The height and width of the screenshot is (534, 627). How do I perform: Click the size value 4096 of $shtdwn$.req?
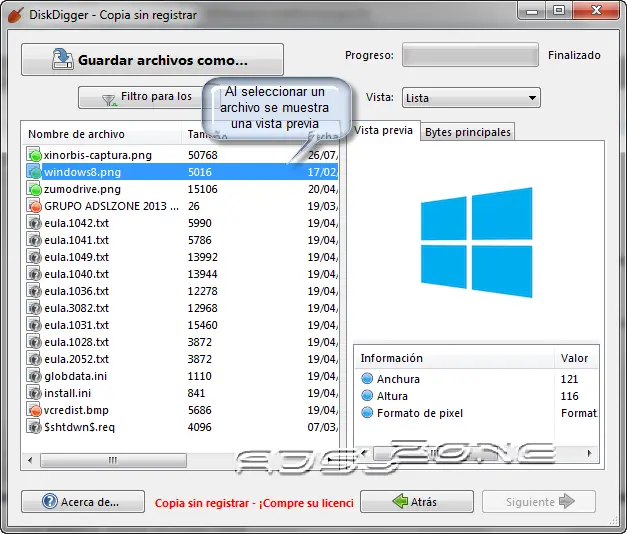point(200,427)
